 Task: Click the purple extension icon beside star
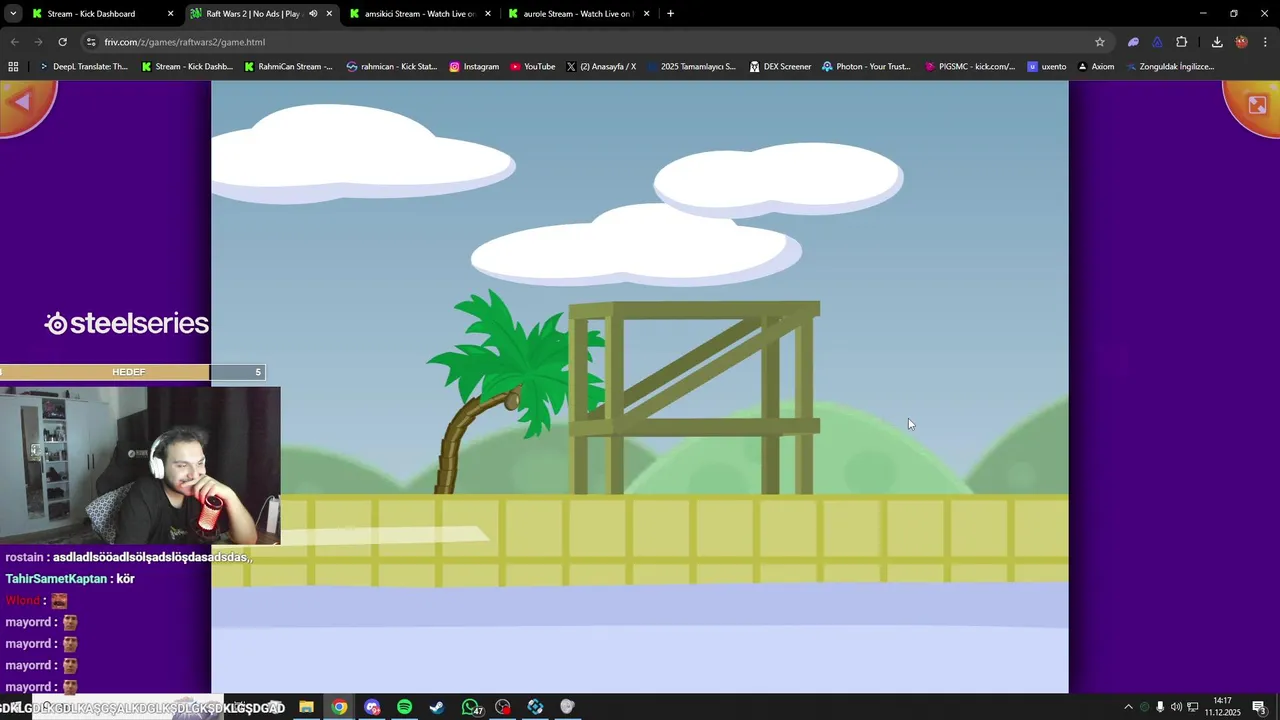pos(1133,42)
